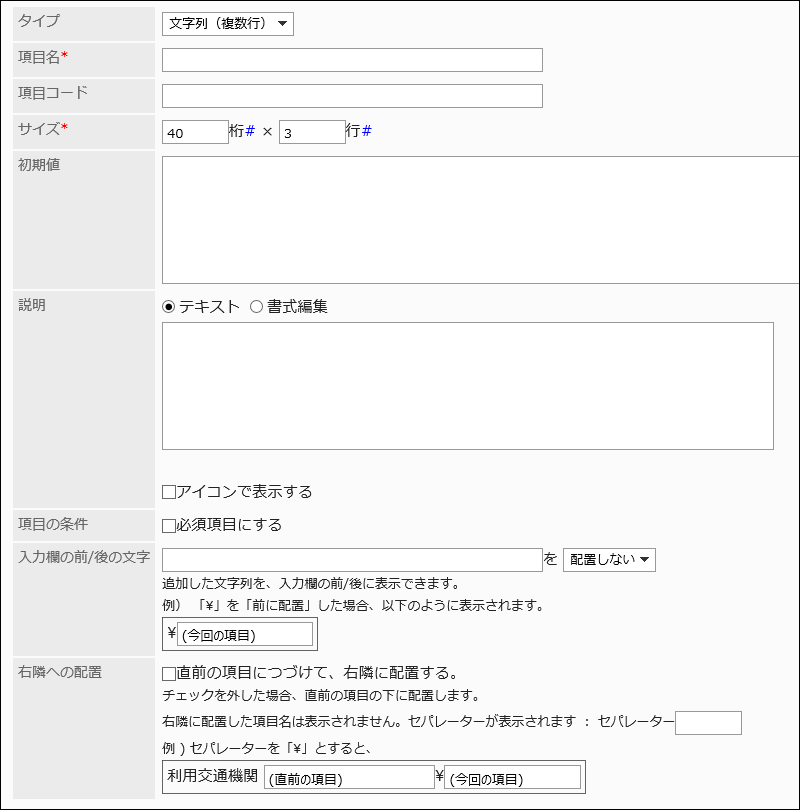Click the 右隣への配置 row label
The height and width of the screenshot is (810, 800).
coord(60,672)
